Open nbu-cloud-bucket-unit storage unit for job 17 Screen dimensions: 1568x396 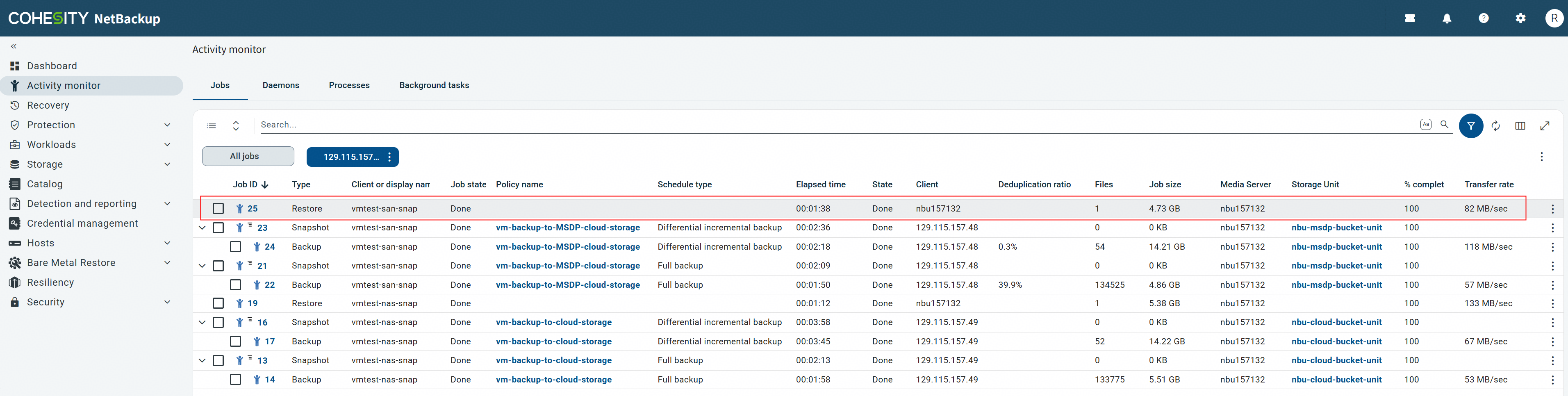tap(1337, 341)
